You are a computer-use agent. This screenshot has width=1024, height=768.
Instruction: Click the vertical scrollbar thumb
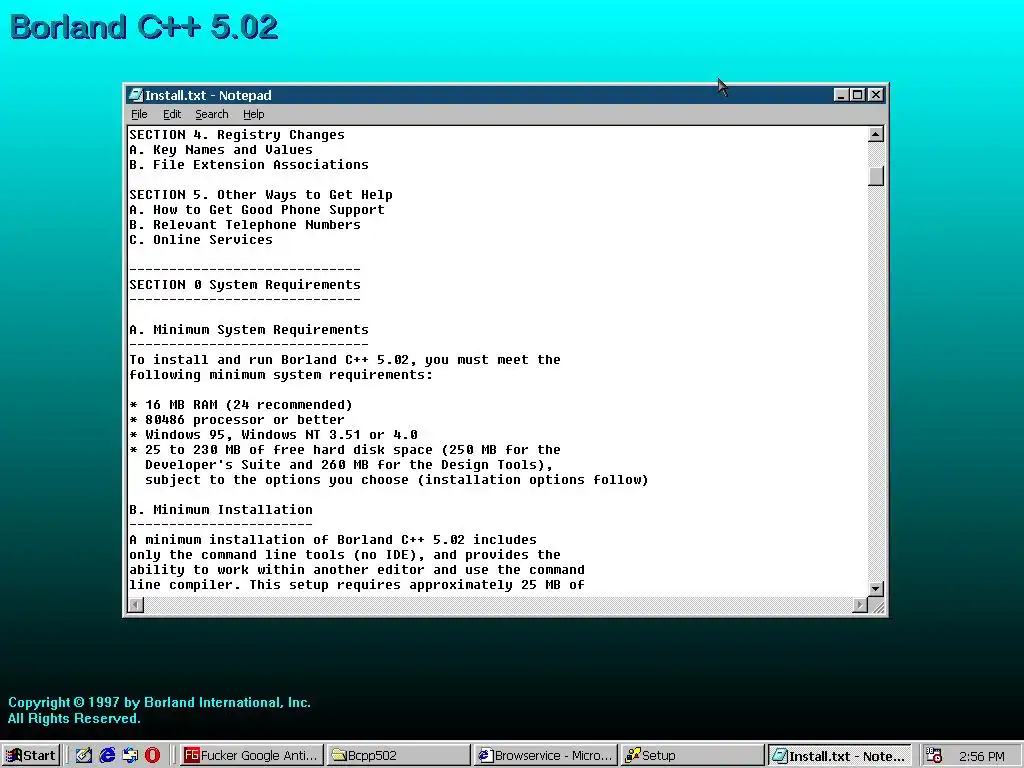[x=876, y=176]
